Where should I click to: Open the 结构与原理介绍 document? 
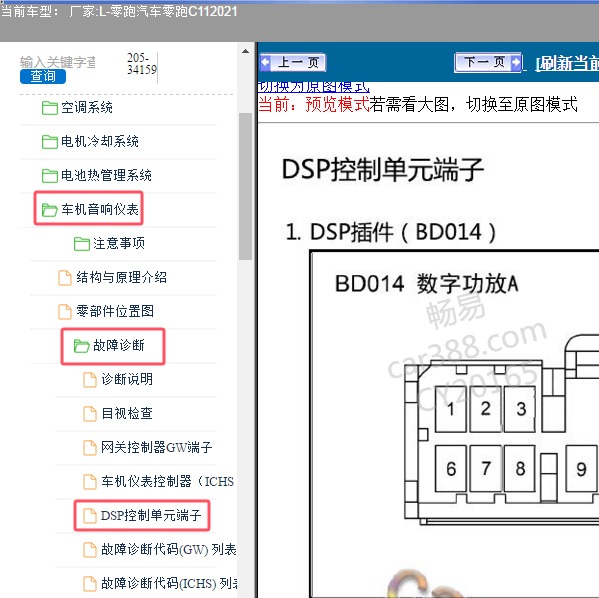click(x=121, y=277)
